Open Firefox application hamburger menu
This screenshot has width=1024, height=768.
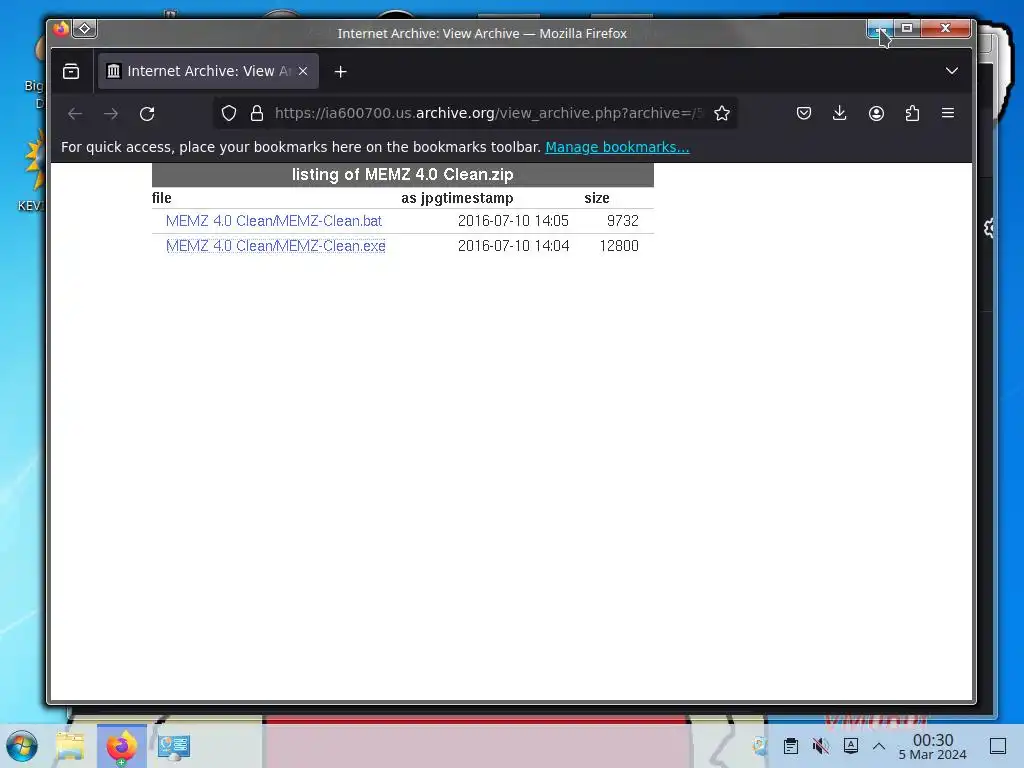(948, 113)
